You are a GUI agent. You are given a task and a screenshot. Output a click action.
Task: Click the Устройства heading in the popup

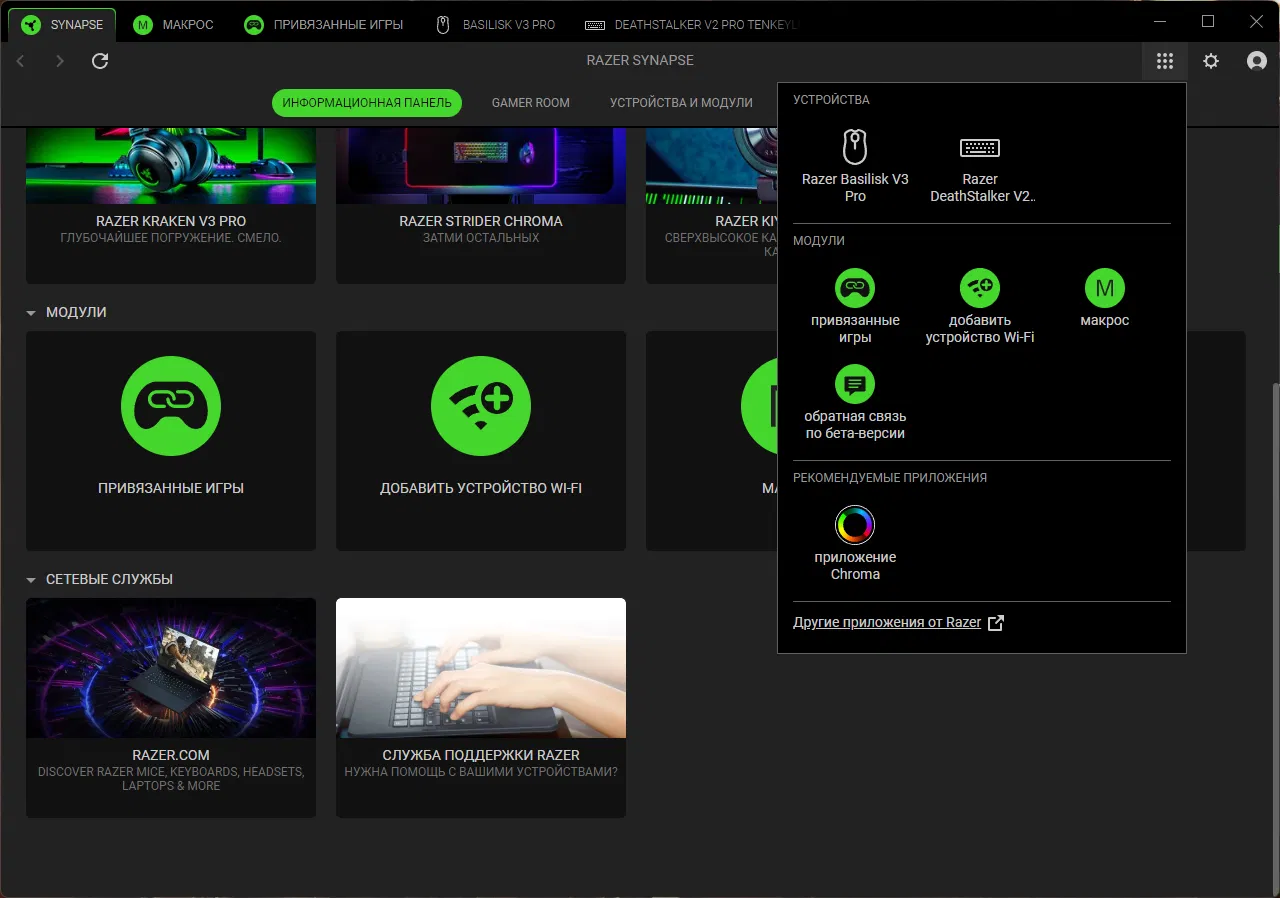coord(831,100)
